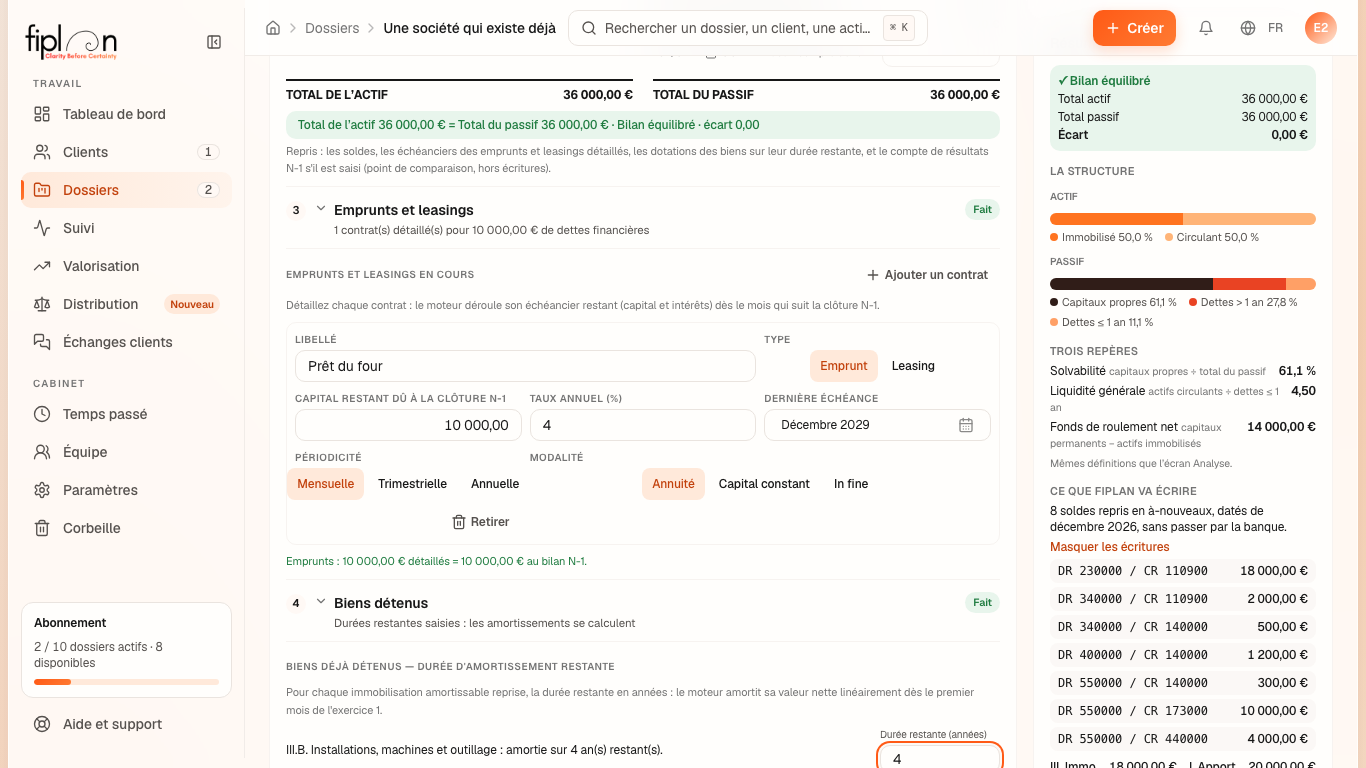
Task: Click the Taux annuel field
Action: pyautogui.click(x=642, y=425)
